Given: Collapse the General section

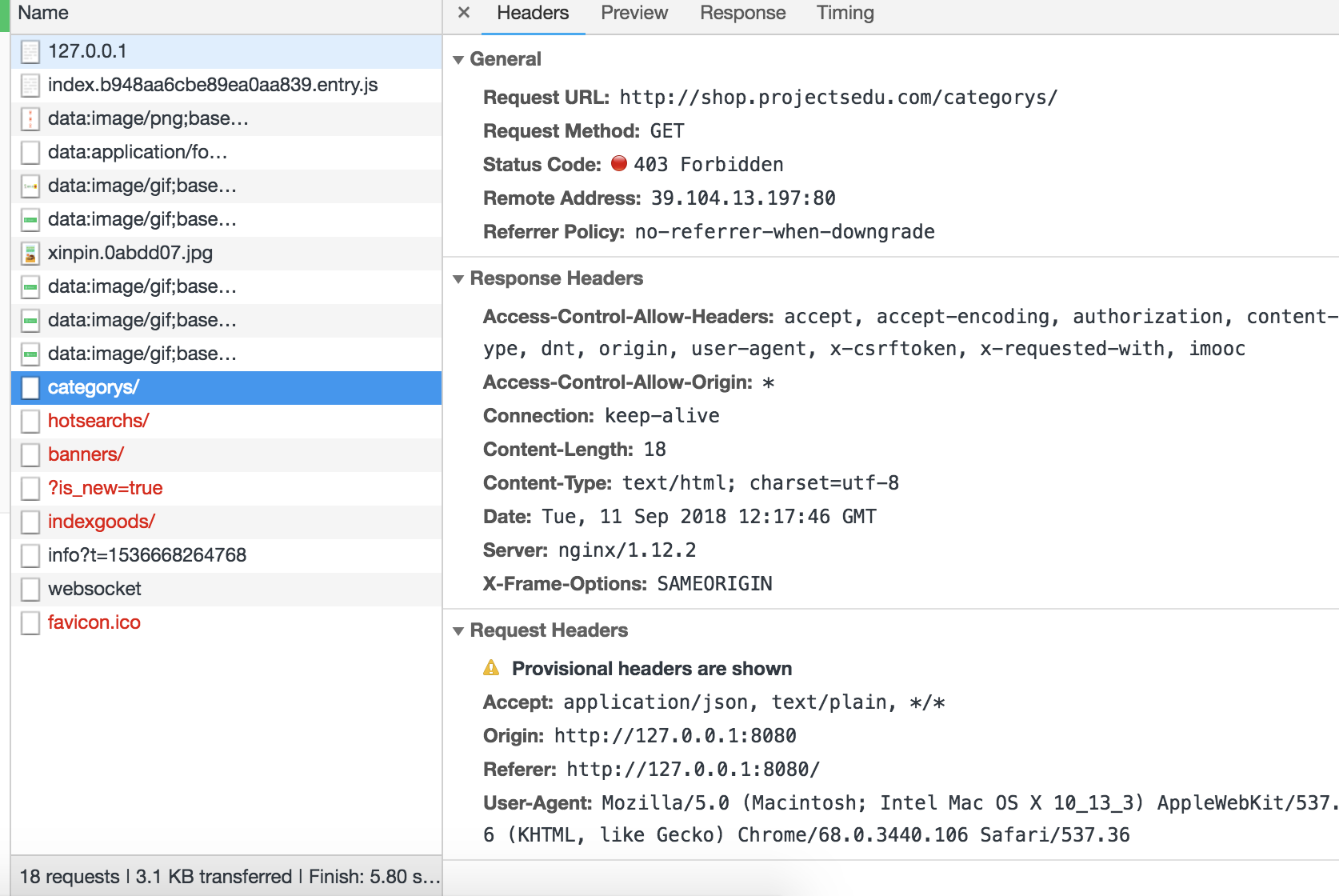Looking at the screenshot, I should pyautogui.click(x=458, y=60).
